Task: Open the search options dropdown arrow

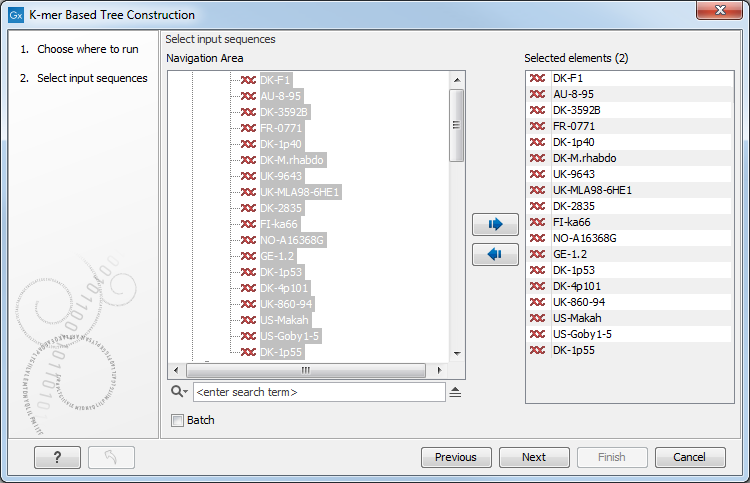Action: pos(186,393)
